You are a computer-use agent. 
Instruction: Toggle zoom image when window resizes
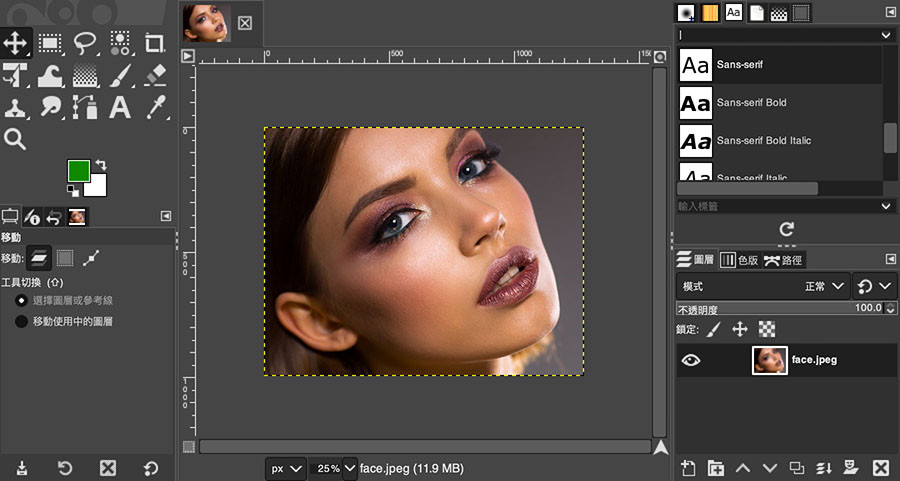click(660, 57)
